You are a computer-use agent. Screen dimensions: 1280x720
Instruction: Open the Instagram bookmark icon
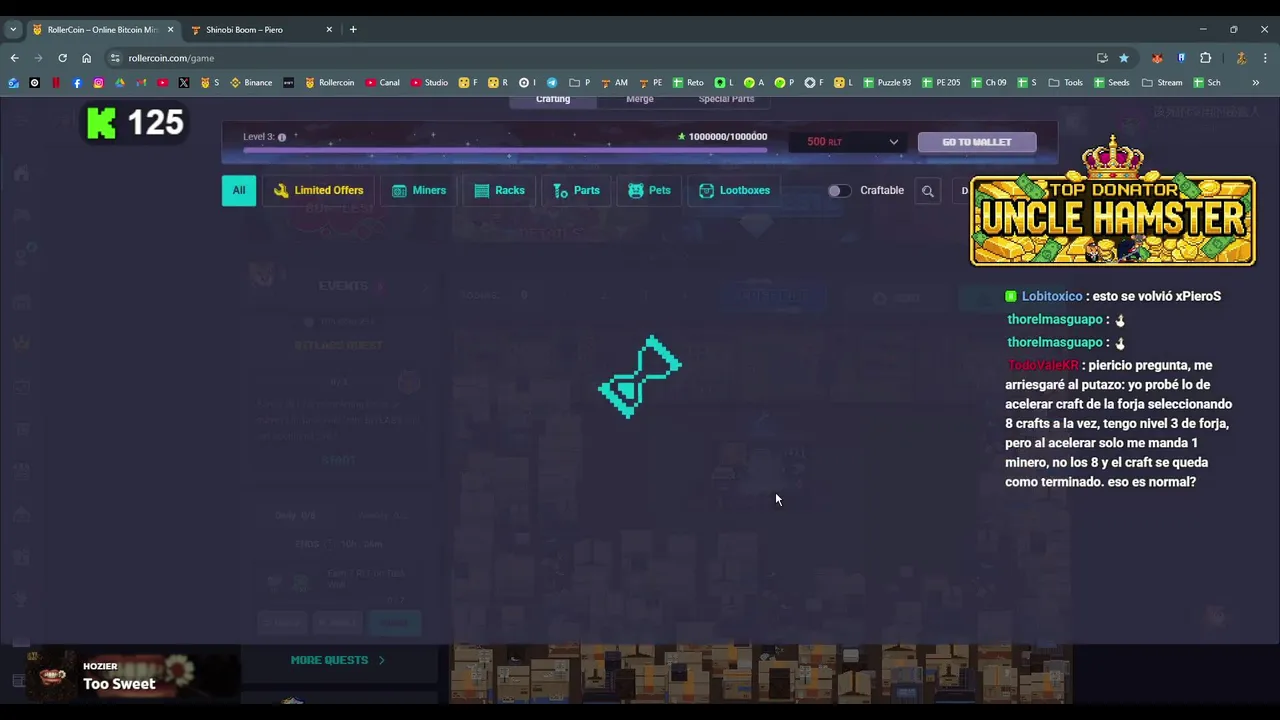(98, 83)
